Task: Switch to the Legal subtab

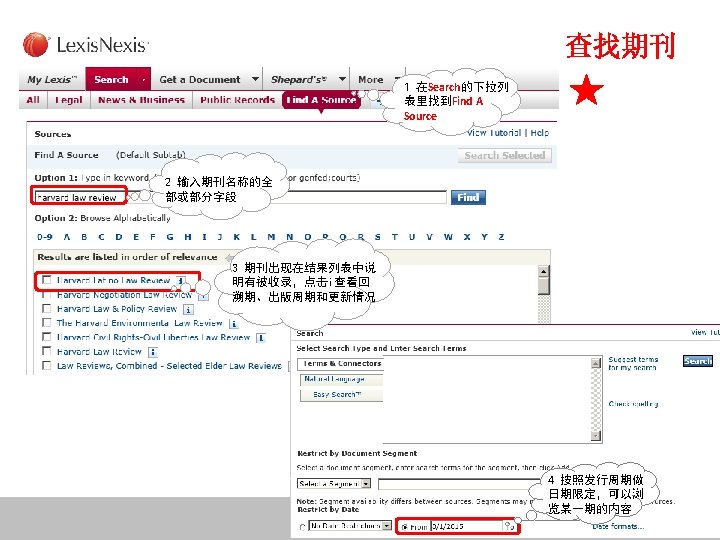Action: coord(68,100)
